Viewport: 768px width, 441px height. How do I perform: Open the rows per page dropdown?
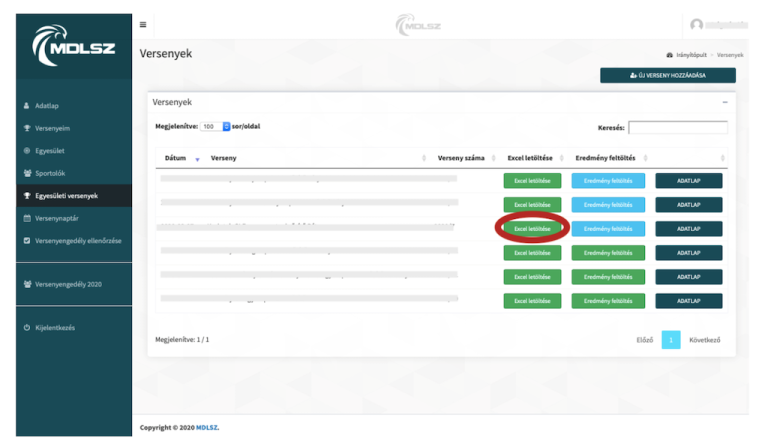click(215, 127)
